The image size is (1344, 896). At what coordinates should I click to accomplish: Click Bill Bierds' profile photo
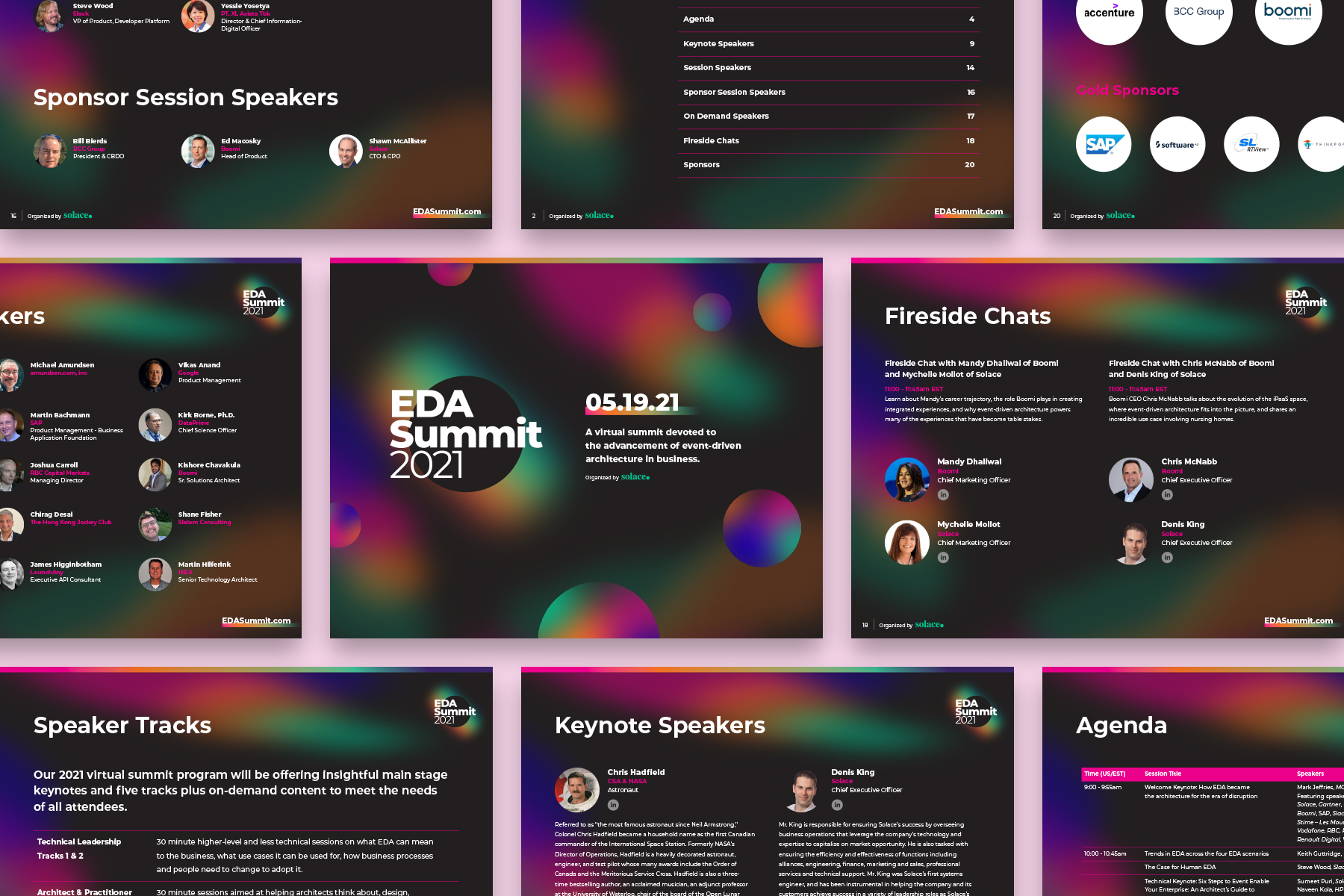[x=50, y=151]
